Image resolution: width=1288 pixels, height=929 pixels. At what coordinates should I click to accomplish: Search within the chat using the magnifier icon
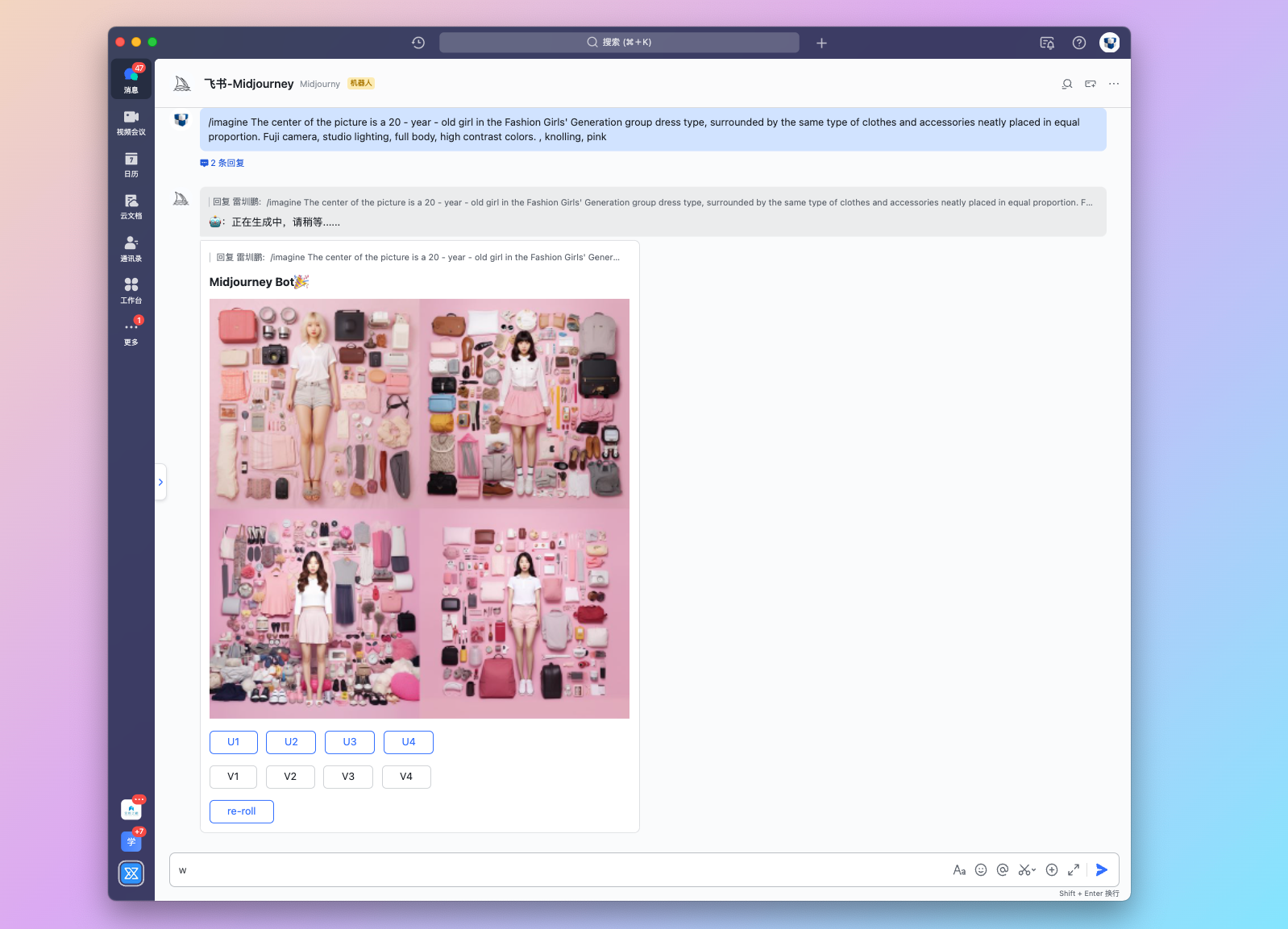coord(1067,84)
